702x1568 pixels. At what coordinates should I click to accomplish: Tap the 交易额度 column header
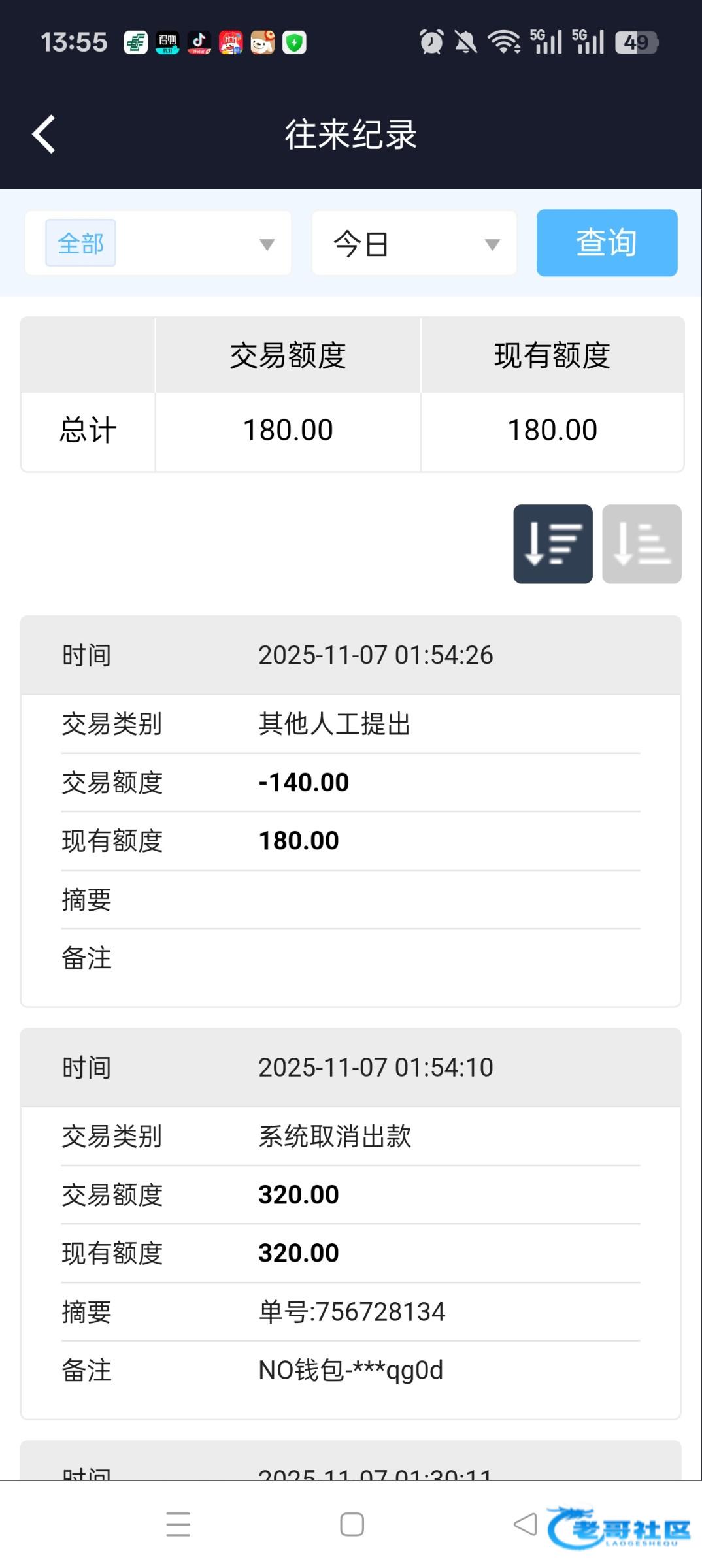pos(288,355)
